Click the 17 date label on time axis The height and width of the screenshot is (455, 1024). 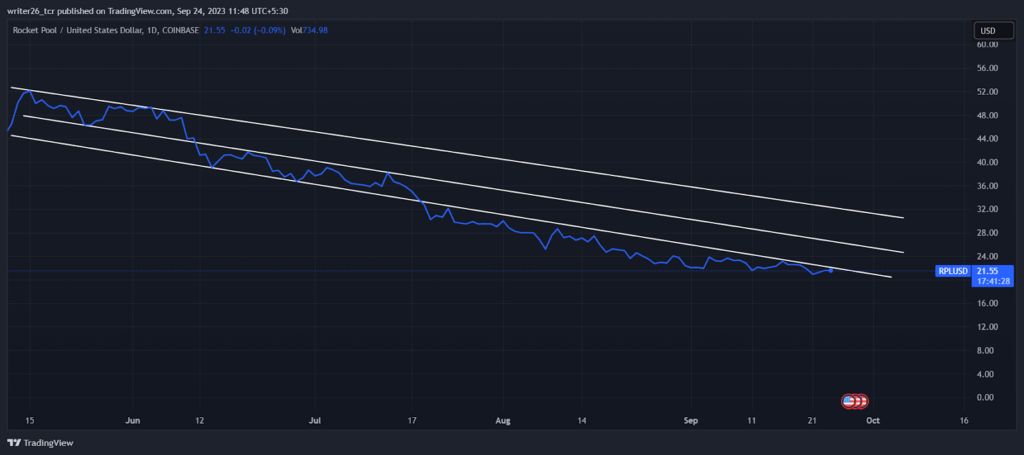tap(411, 420)
